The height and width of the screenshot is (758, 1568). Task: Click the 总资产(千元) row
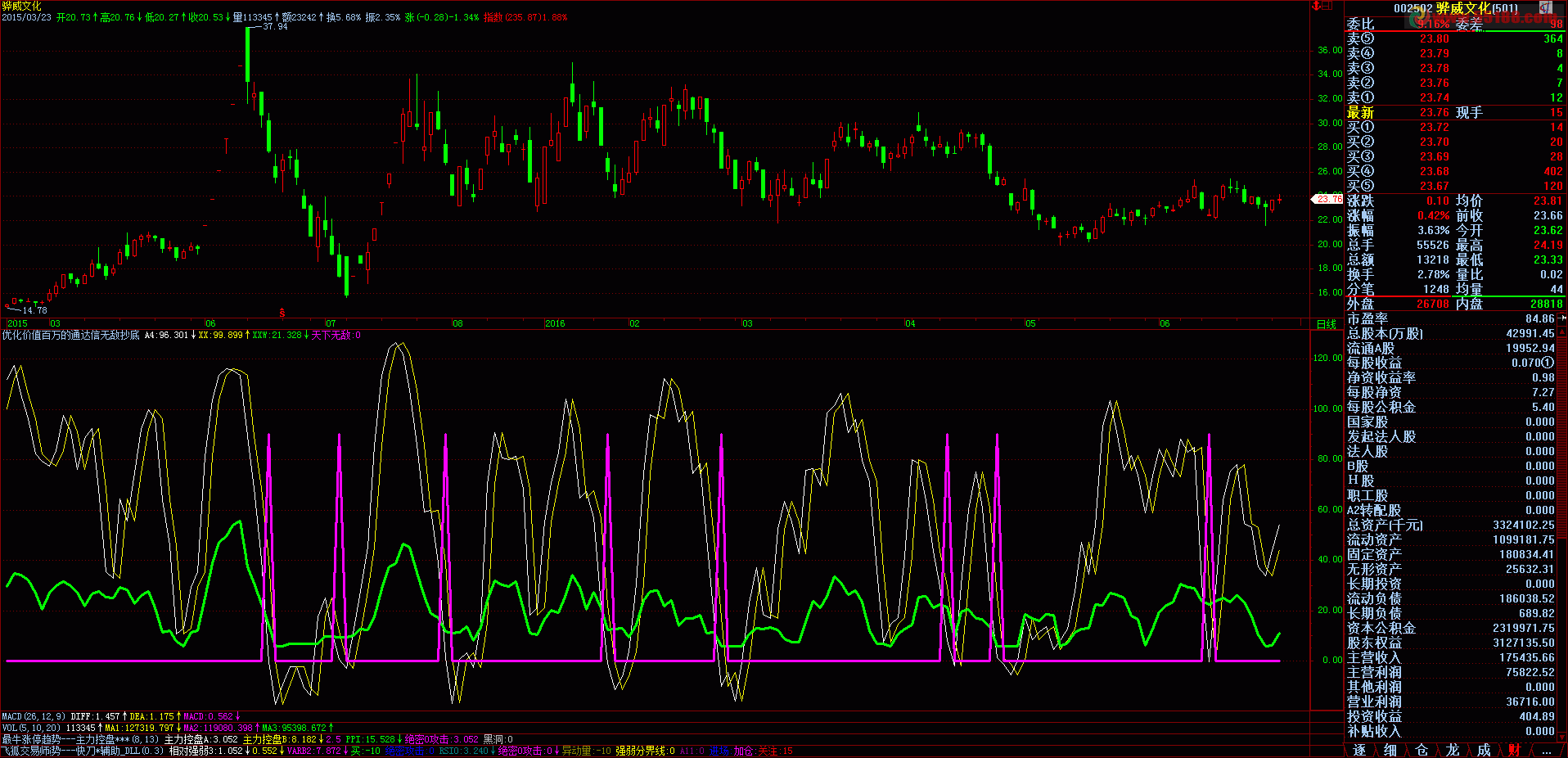click(1451, 525)
